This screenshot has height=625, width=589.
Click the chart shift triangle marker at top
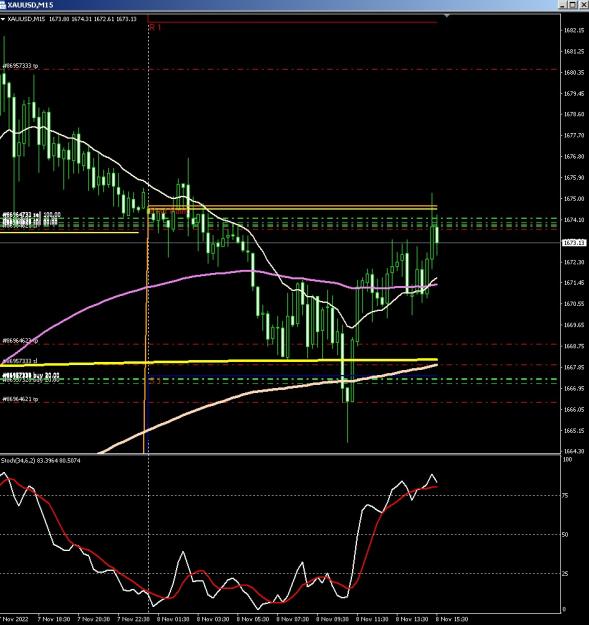click(447, 16)
